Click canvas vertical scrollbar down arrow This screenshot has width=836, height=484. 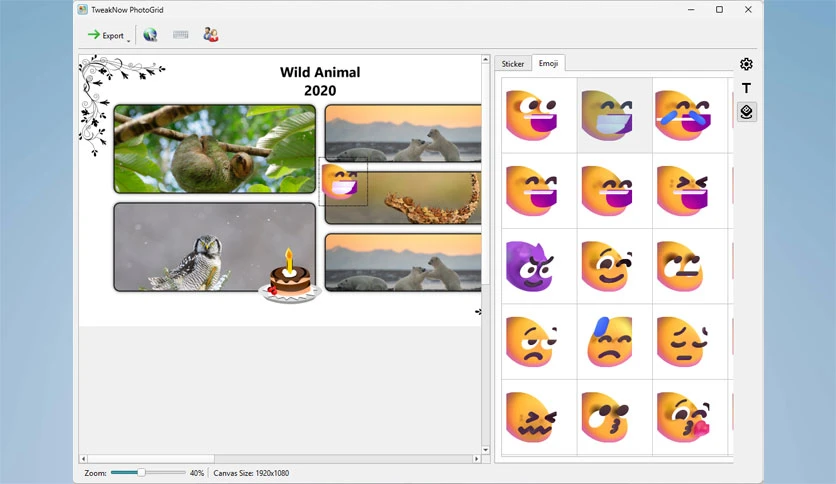485,450
